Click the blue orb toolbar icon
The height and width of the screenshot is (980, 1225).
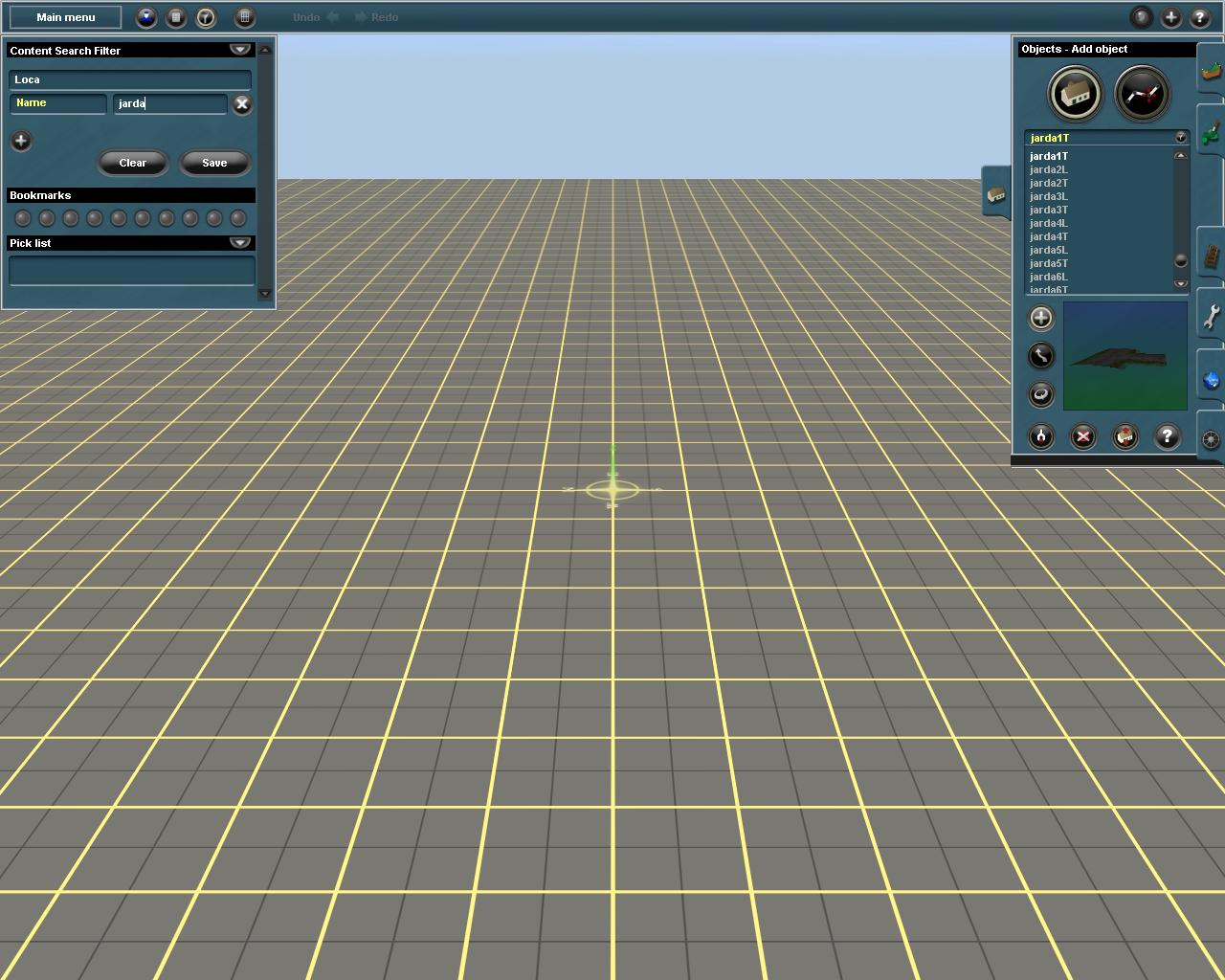[x=146, y=17]
